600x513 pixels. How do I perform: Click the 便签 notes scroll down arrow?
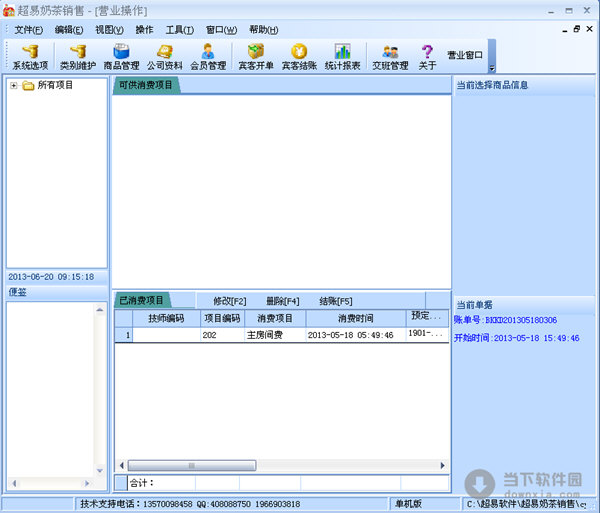pyautogui.click(x=100, y=471)
